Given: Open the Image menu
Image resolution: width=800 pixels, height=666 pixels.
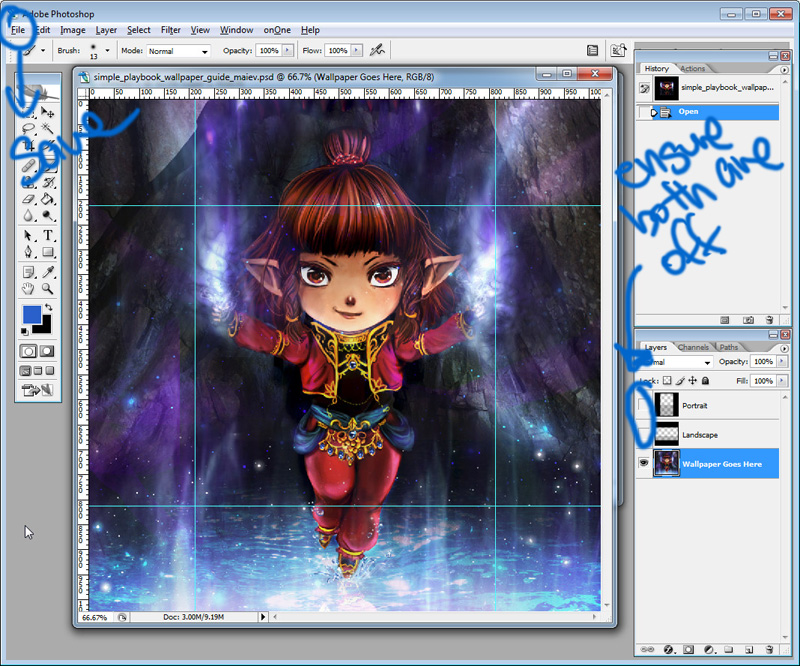Looking at the screenshot, I should coord(72,30).
